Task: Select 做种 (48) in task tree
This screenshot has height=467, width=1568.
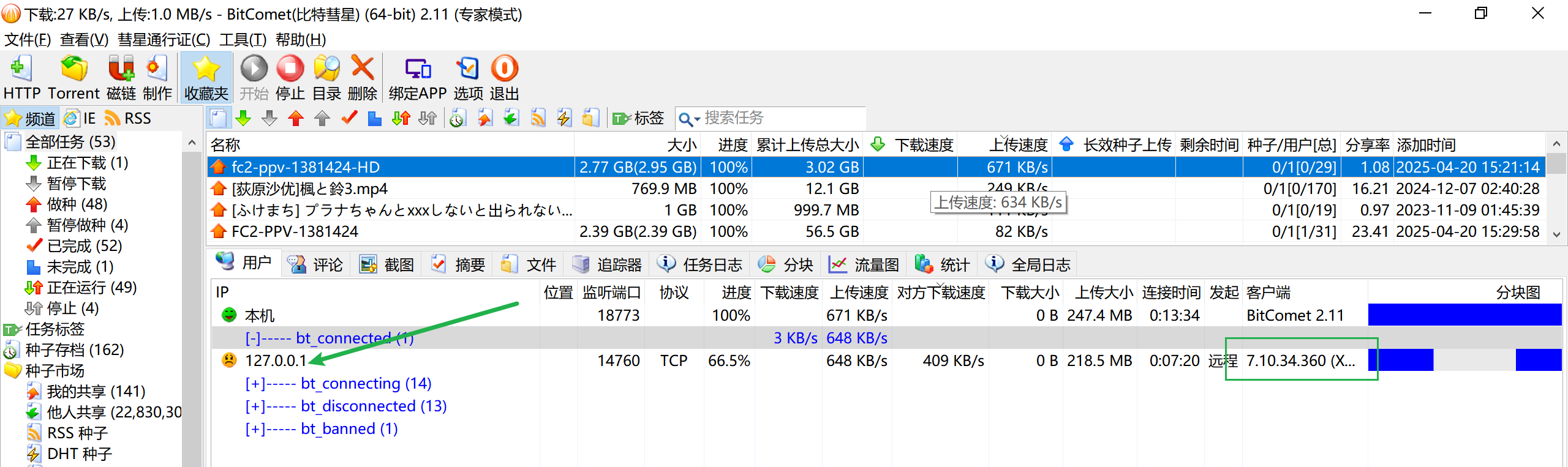Action: 77,204
